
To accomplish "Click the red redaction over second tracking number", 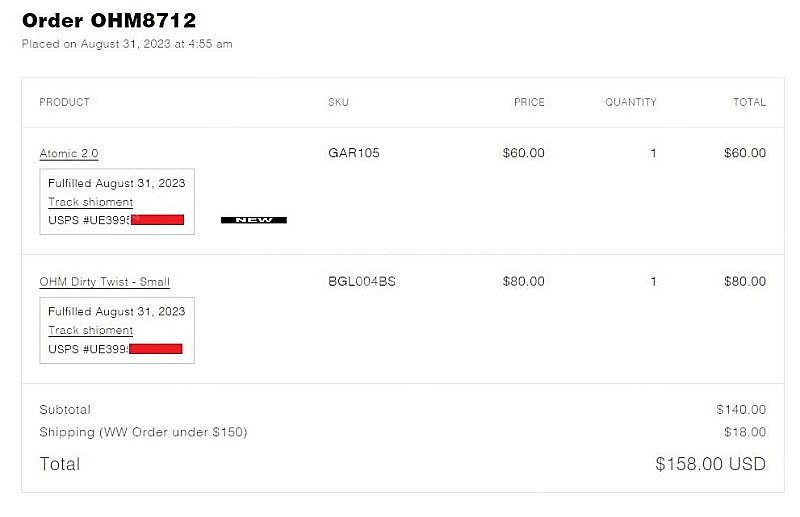I will [x=156, y=349].
